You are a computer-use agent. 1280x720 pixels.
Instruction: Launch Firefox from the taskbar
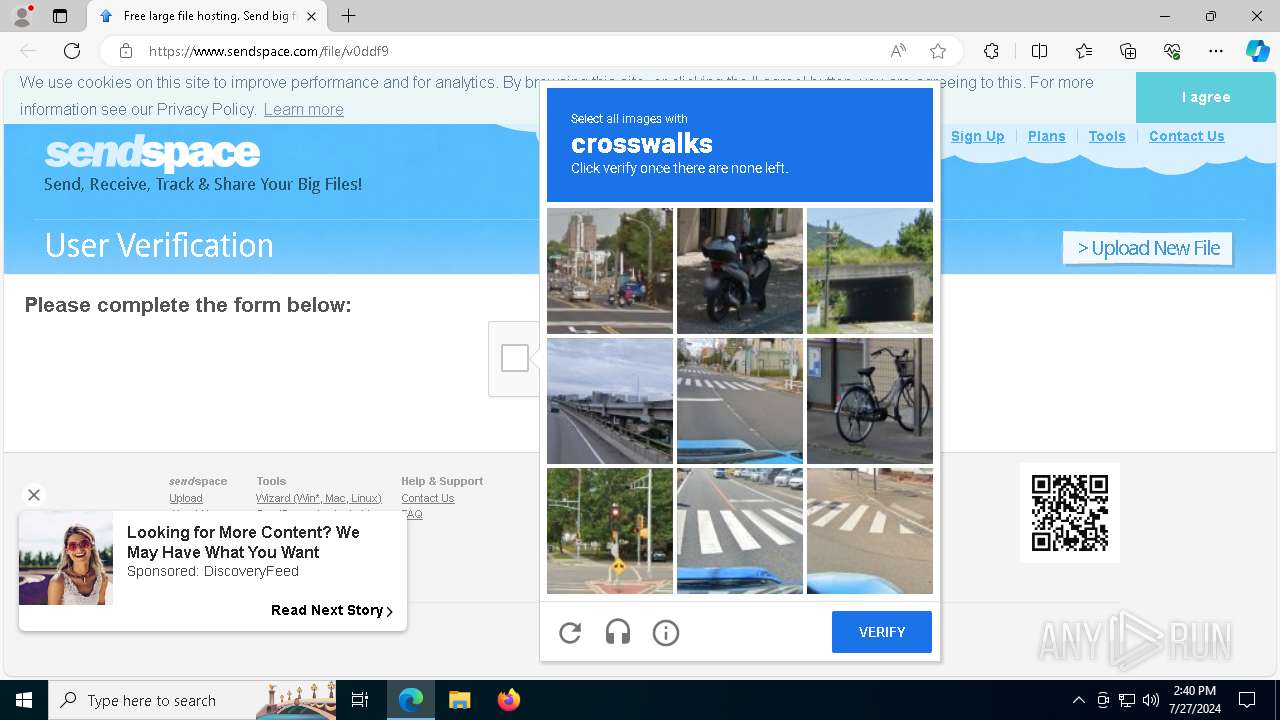tap(509, 700)
